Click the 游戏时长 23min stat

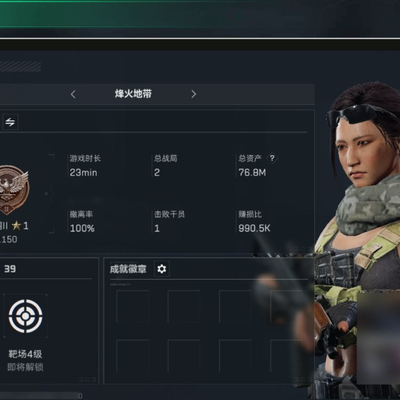(x=85, y=166)
